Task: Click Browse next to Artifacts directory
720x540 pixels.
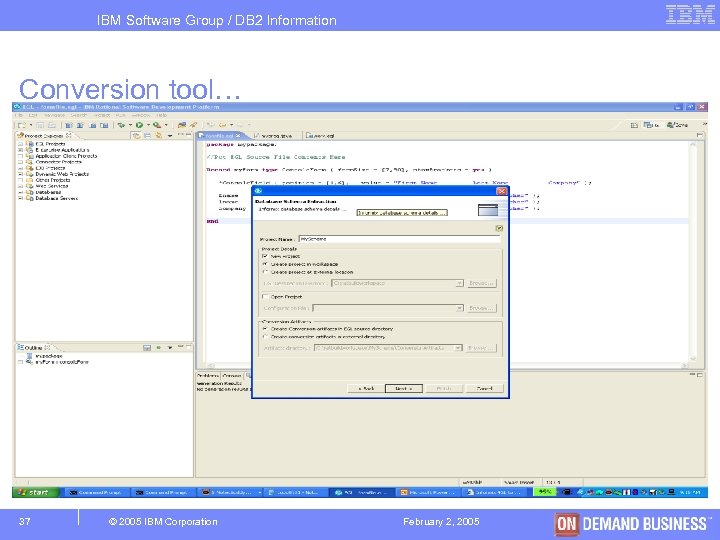Action: pyautogui.click(x=481, y=348)
